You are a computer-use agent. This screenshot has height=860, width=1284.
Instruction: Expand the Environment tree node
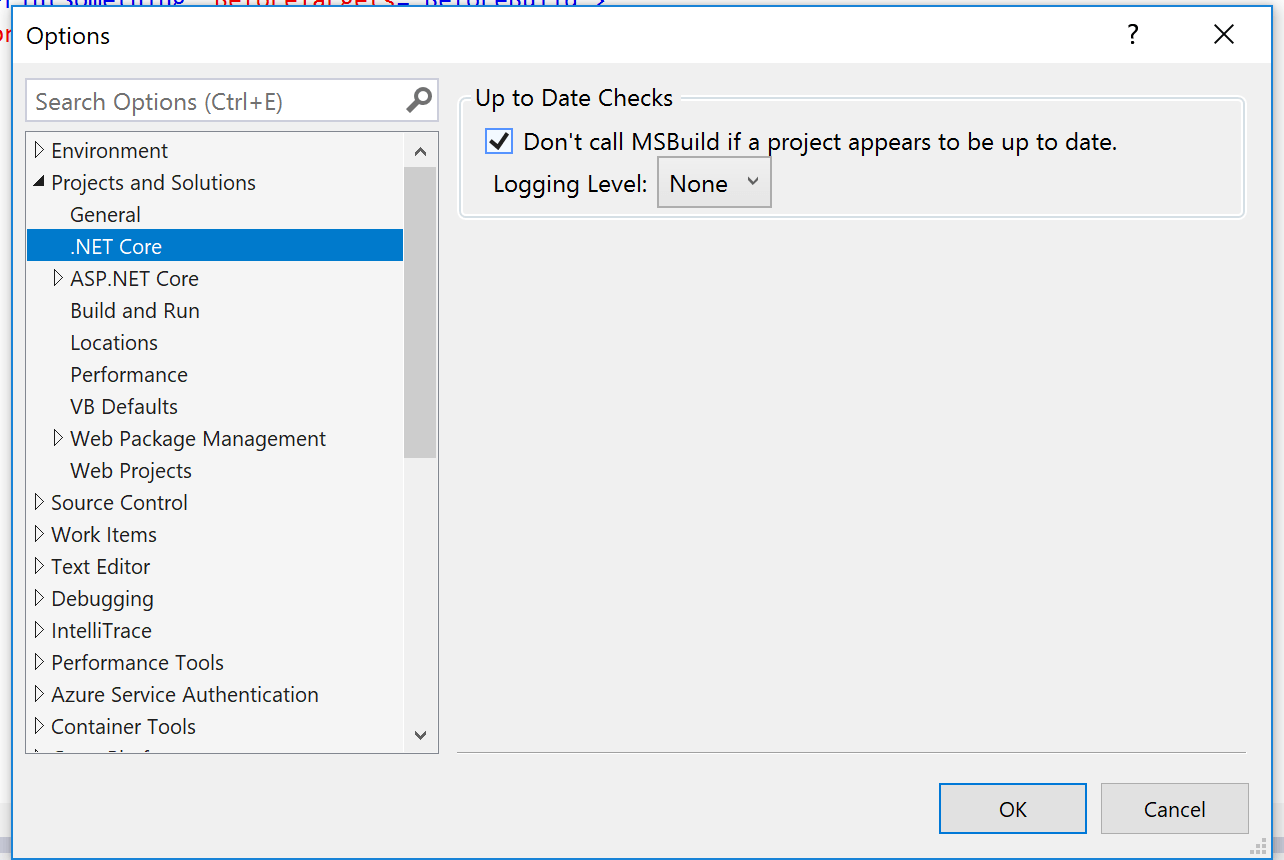click(x=39, y=151)
